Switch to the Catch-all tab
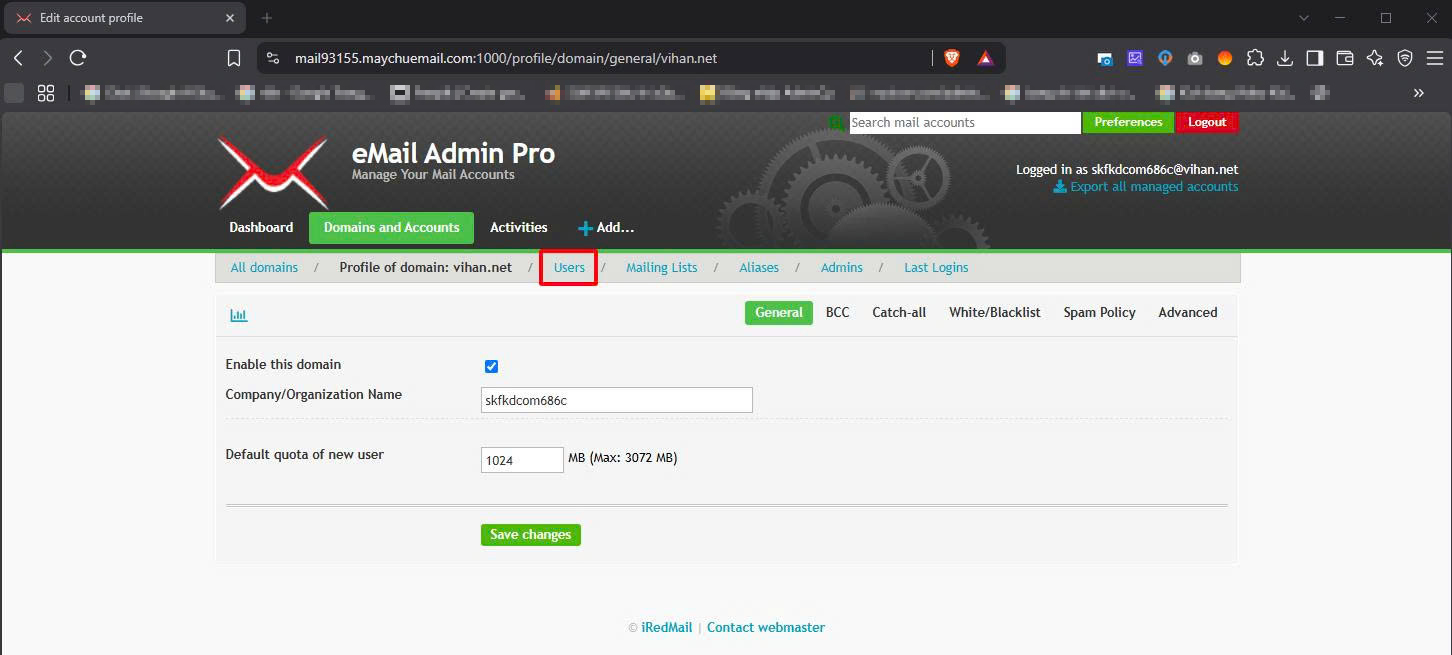Image resolution: width=1452 pixels, height=655 pixels. pyautogui.click(x=899, y=313)
